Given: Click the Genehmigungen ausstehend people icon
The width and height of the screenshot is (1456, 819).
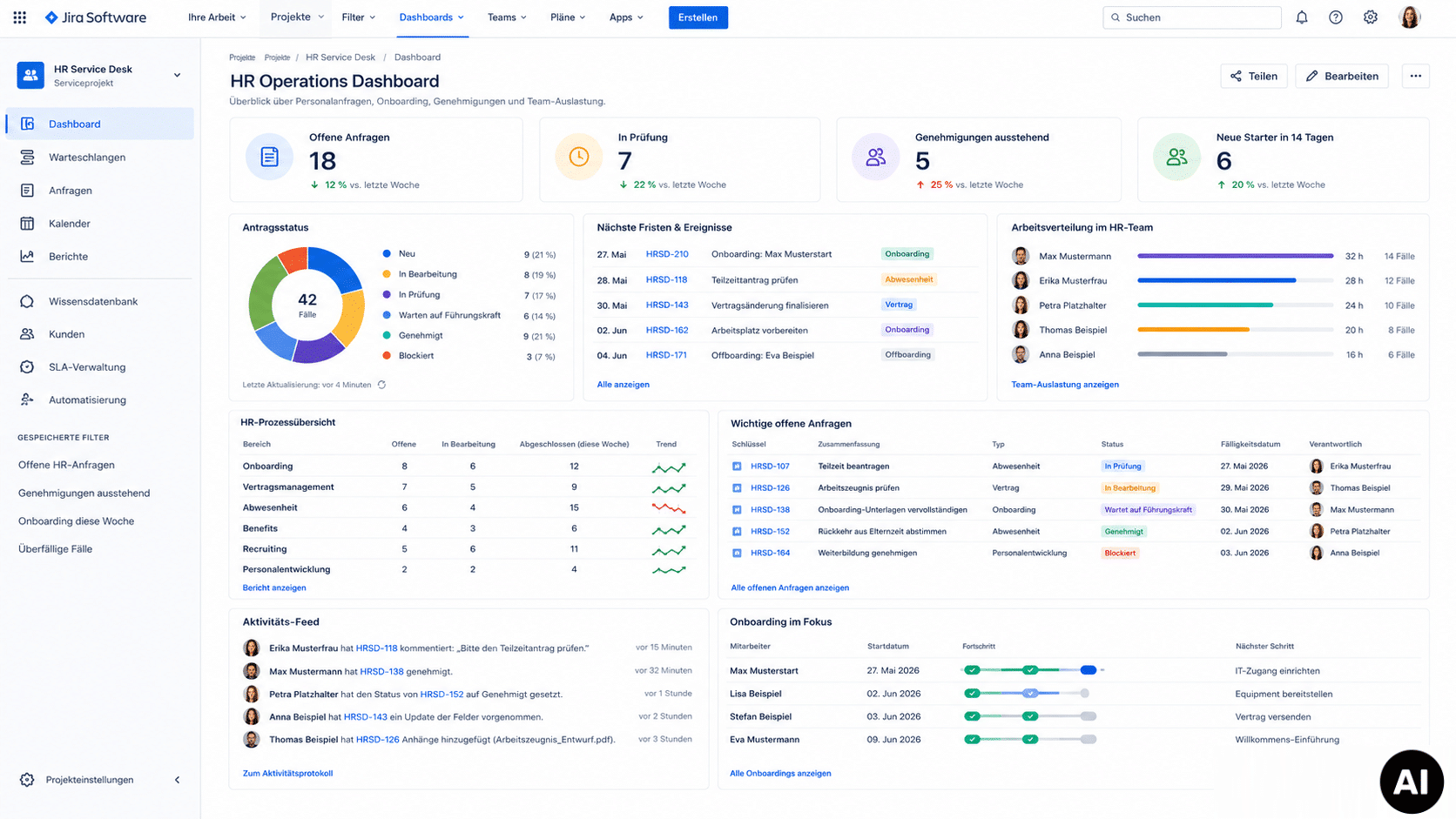Looking at the screenshot, I should [x=876, y=158].
